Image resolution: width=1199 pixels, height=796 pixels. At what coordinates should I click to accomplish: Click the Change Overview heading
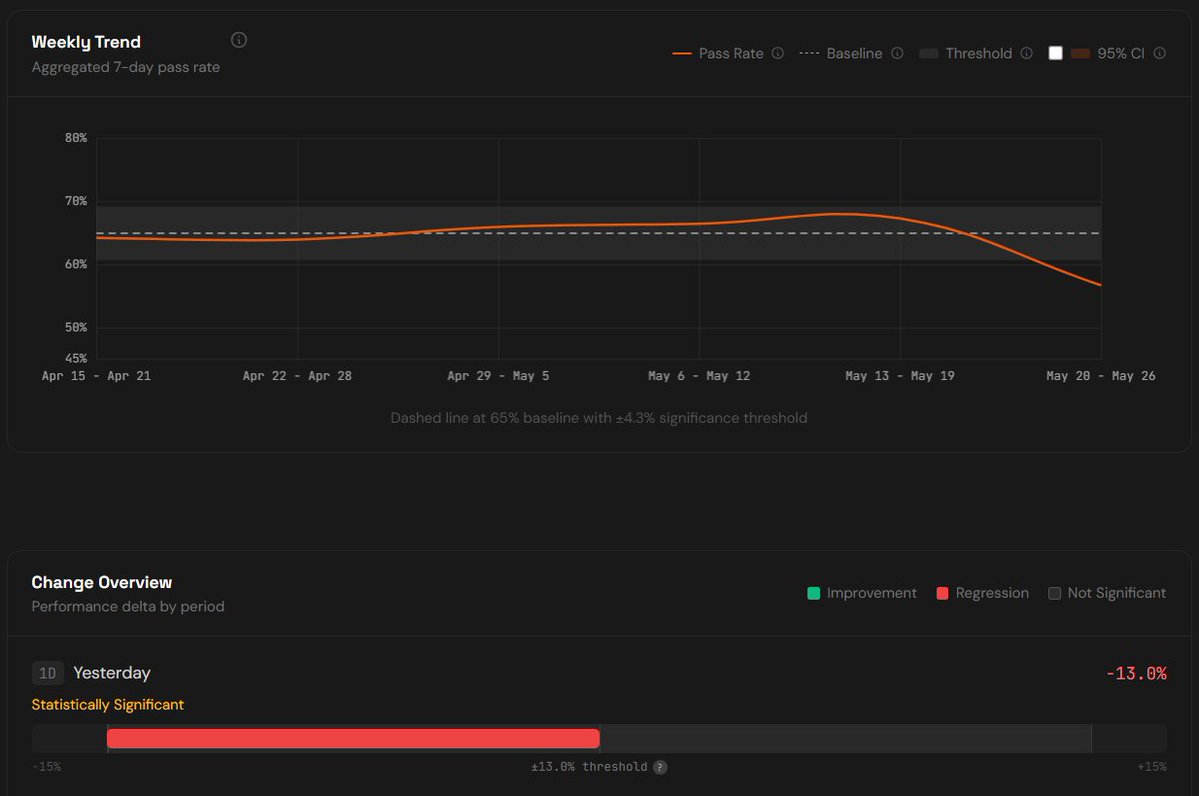pyautogui.click(x=102, y=582)
